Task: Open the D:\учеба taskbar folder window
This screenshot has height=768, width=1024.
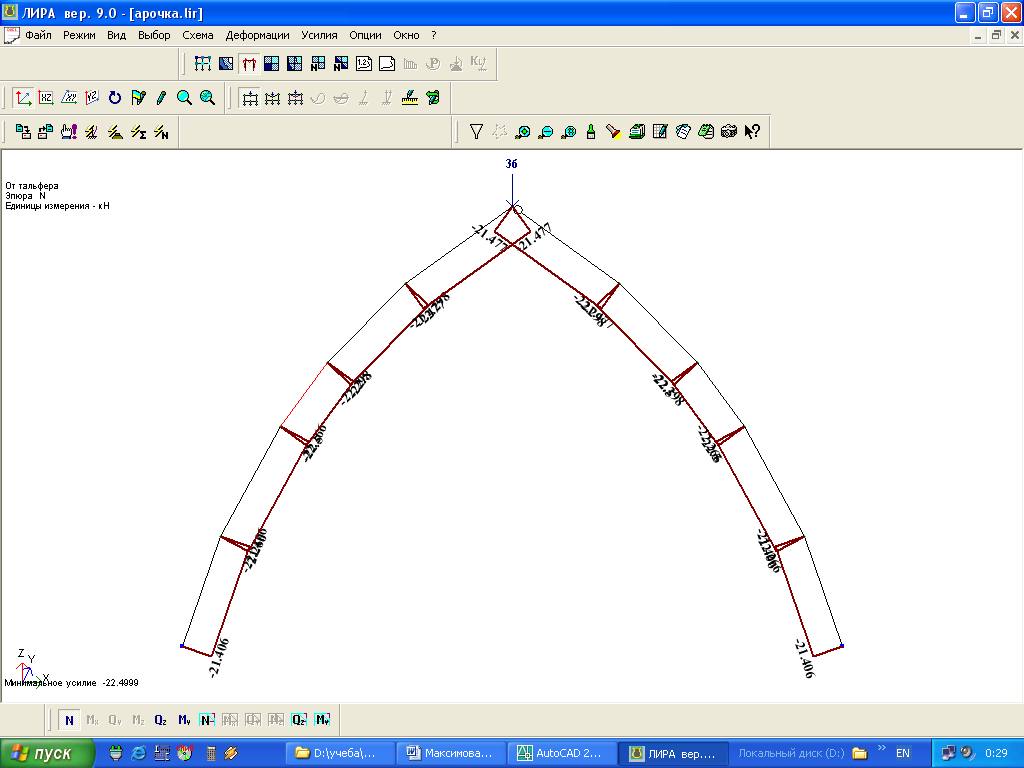Action: tap(340, 754)
